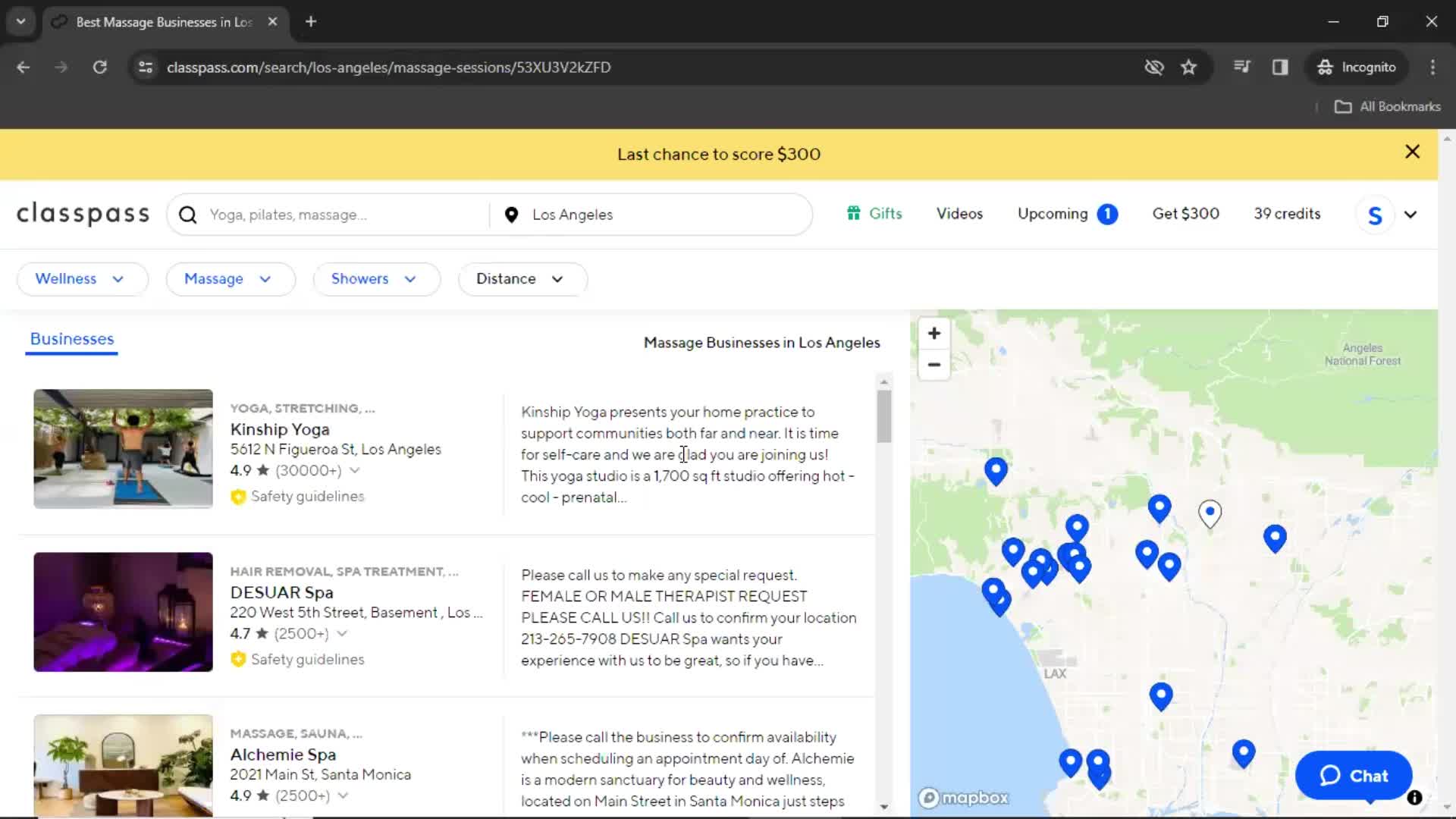Click DESUAR Spa Safety guidelines text
The image size is (1456, 819).
coord(307,660)
